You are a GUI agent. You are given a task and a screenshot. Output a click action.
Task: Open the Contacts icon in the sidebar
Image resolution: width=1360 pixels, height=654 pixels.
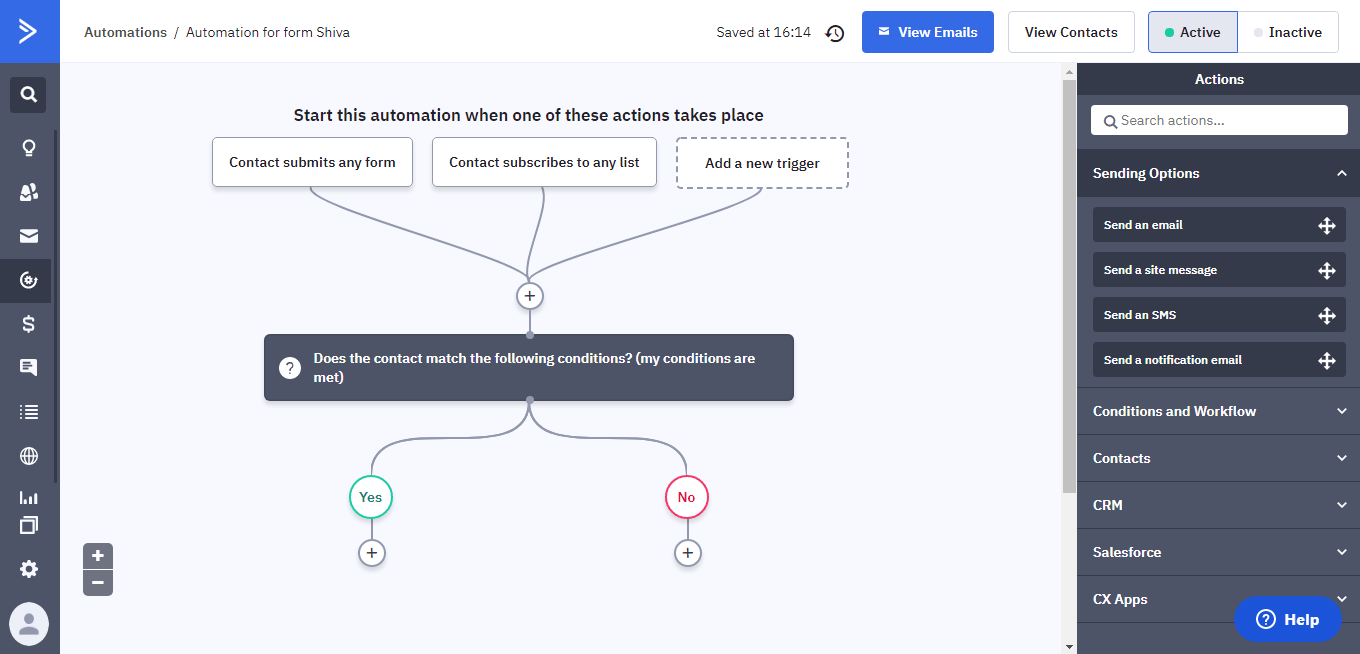[29, 192]
